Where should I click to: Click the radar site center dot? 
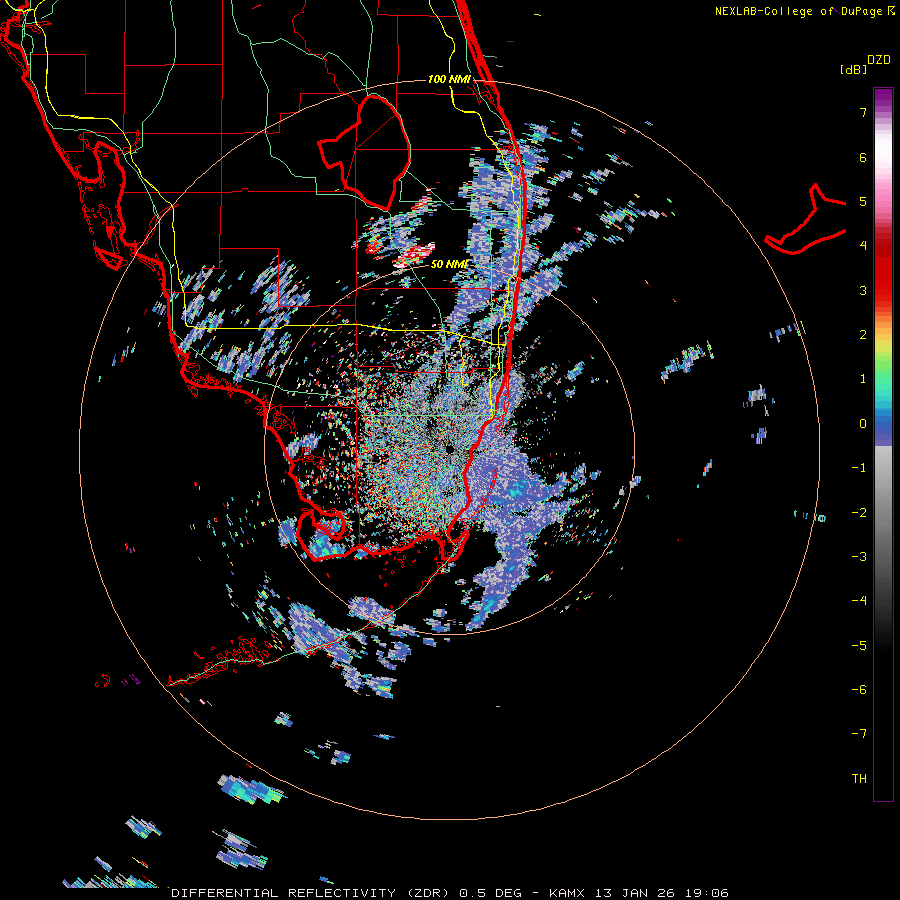[449, 449]
